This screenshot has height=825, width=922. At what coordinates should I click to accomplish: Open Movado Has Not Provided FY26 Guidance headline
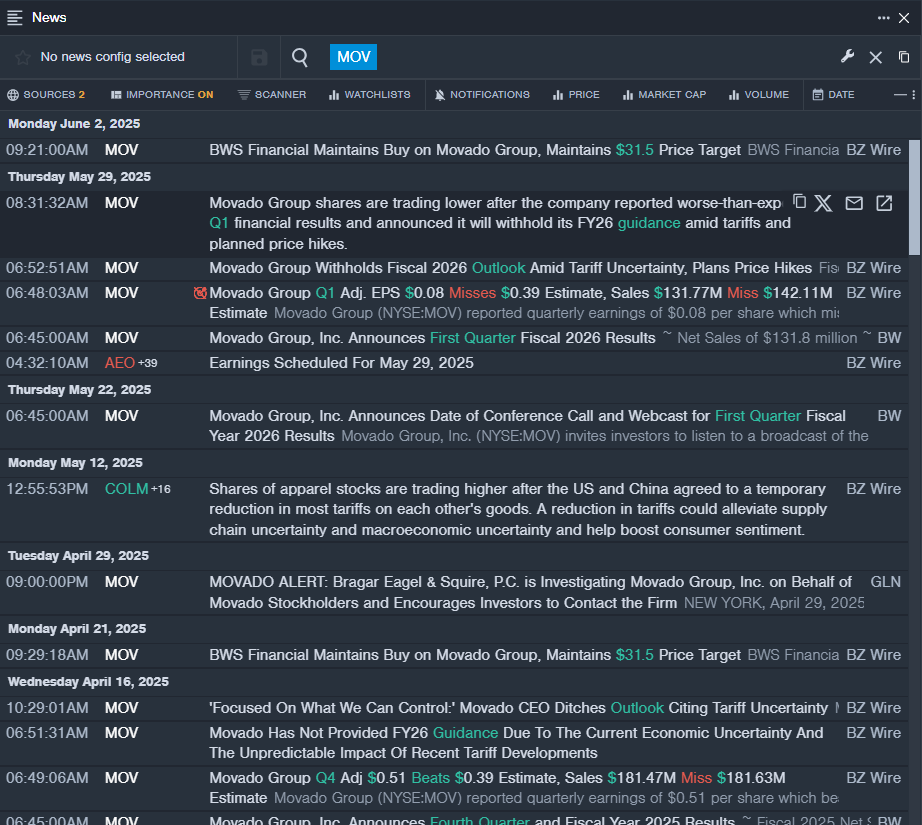(516, 743)
